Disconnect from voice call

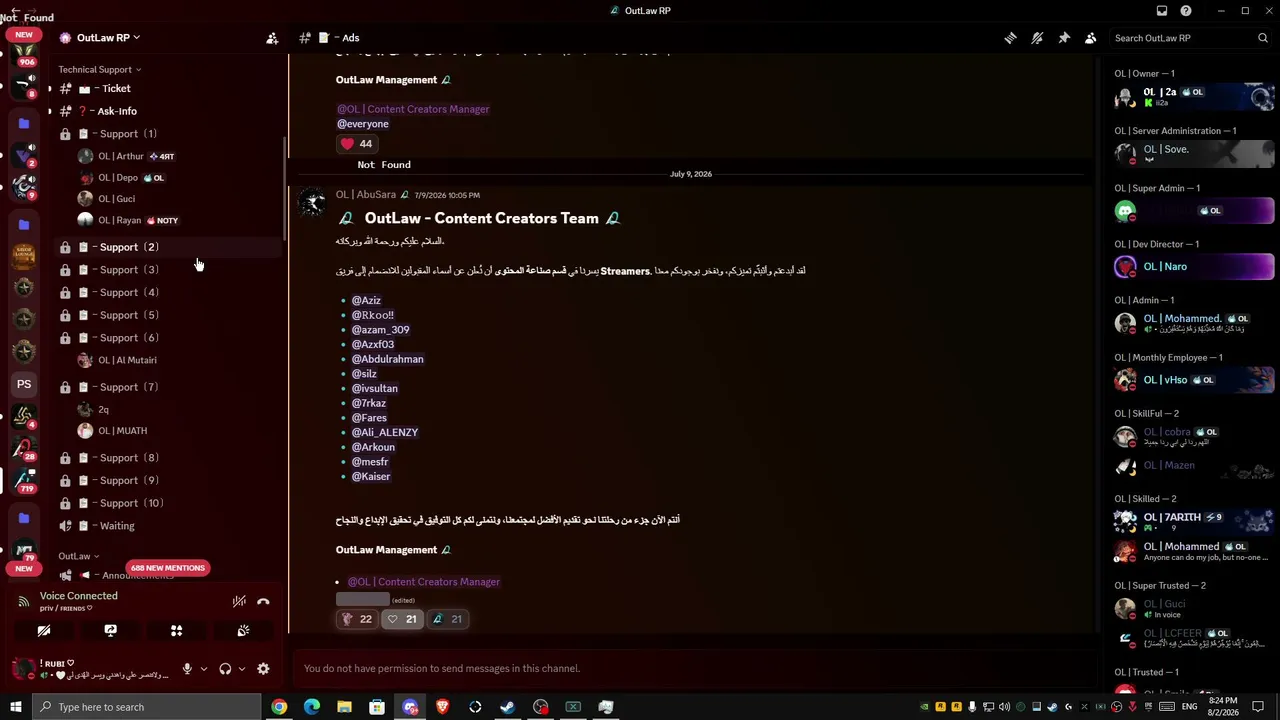point(263,601)
